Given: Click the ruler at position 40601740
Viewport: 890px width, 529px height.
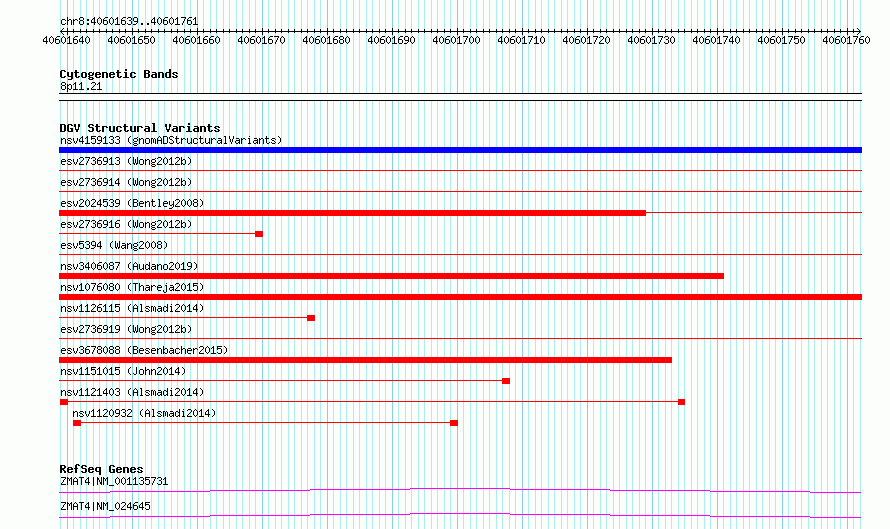Looking at the screenshot, I should pos(716,40).
